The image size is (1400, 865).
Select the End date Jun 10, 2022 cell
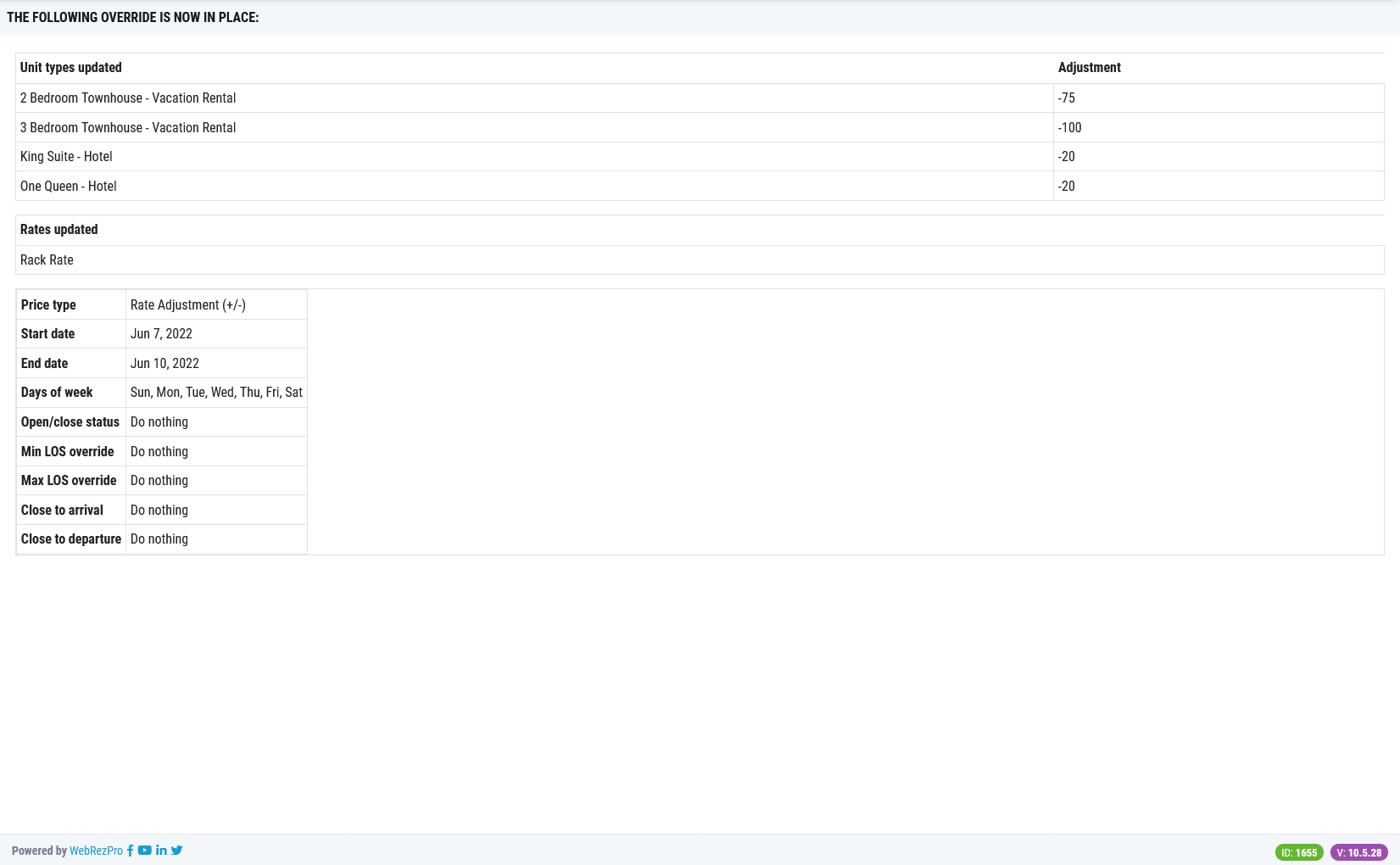(165, 363)
